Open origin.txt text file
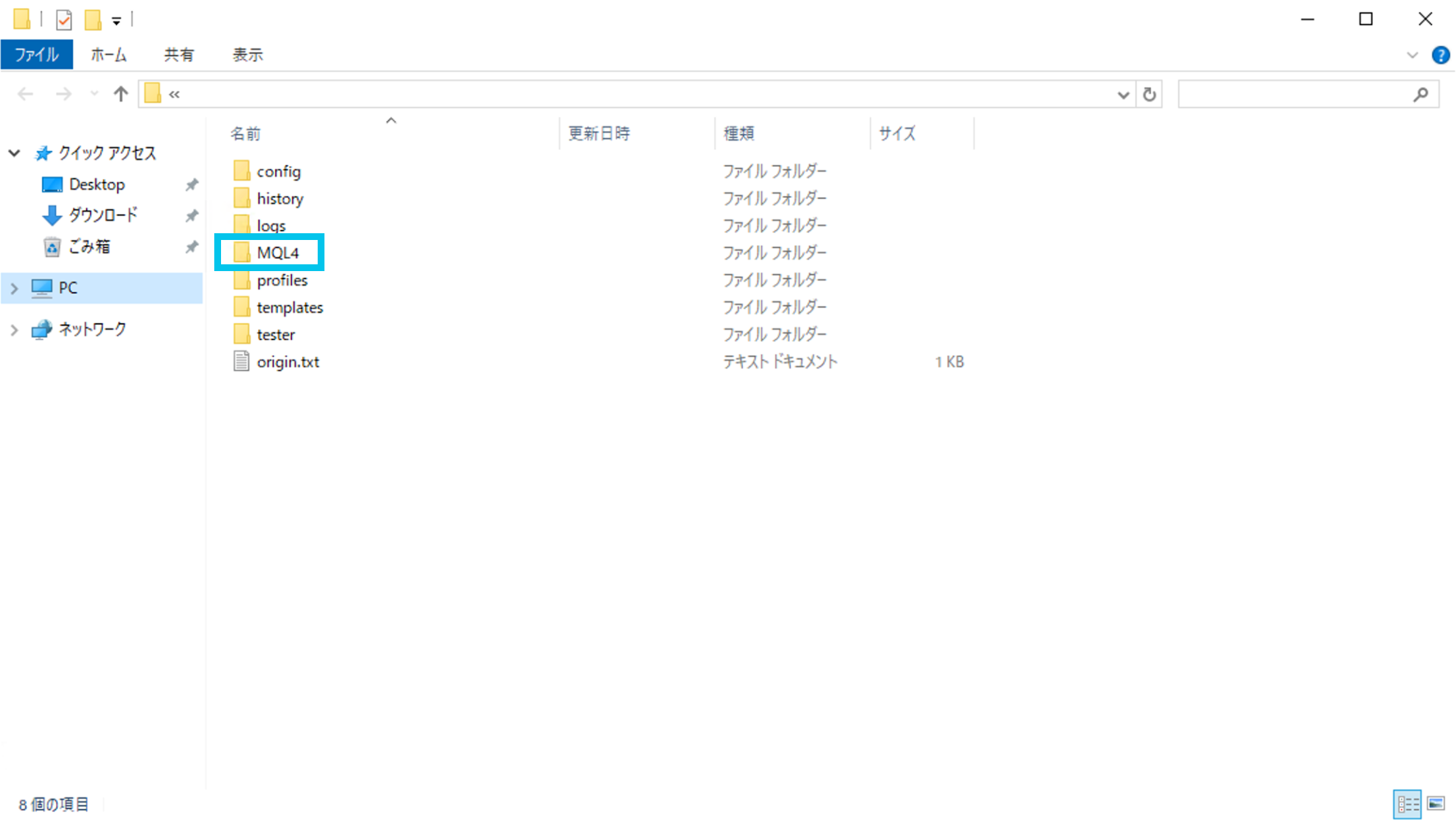 point(287,362)
